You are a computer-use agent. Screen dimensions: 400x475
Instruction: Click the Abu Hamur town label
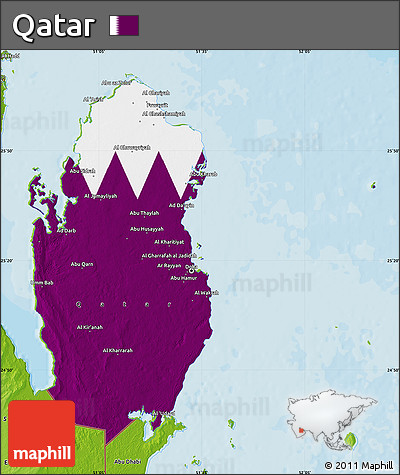184,278
